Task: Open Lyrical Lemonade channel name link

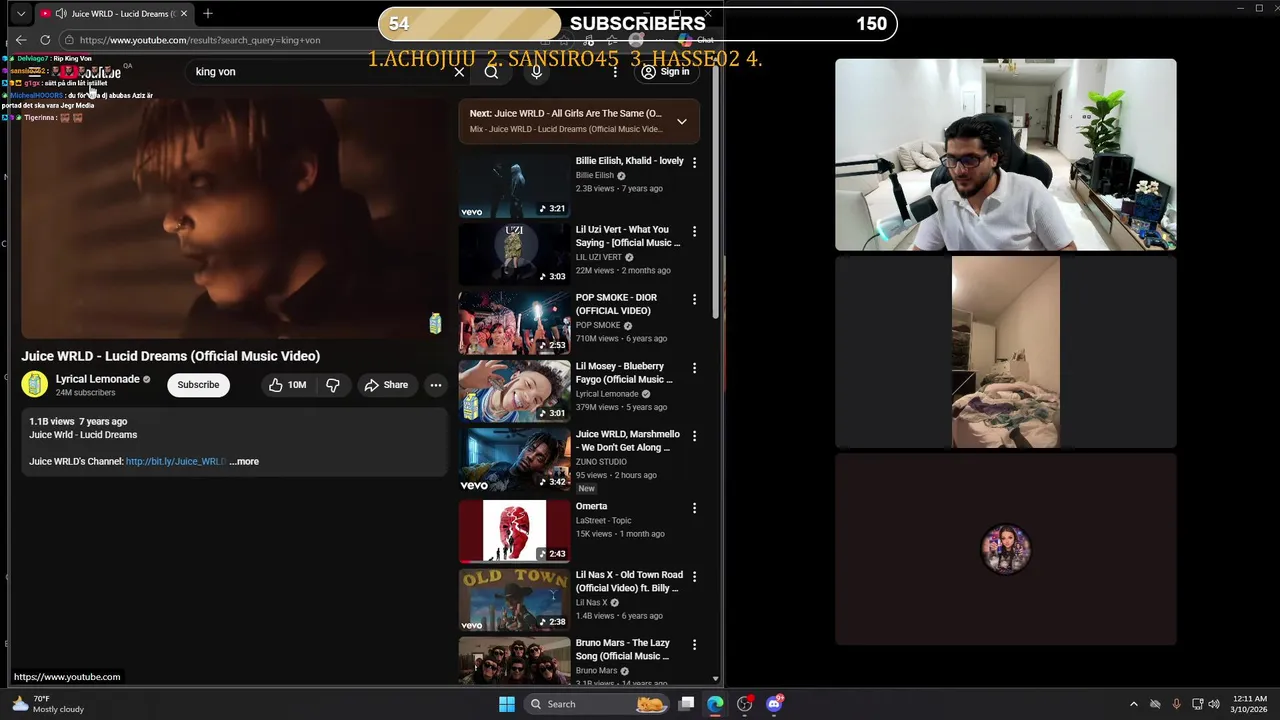Action: [98, 379]
